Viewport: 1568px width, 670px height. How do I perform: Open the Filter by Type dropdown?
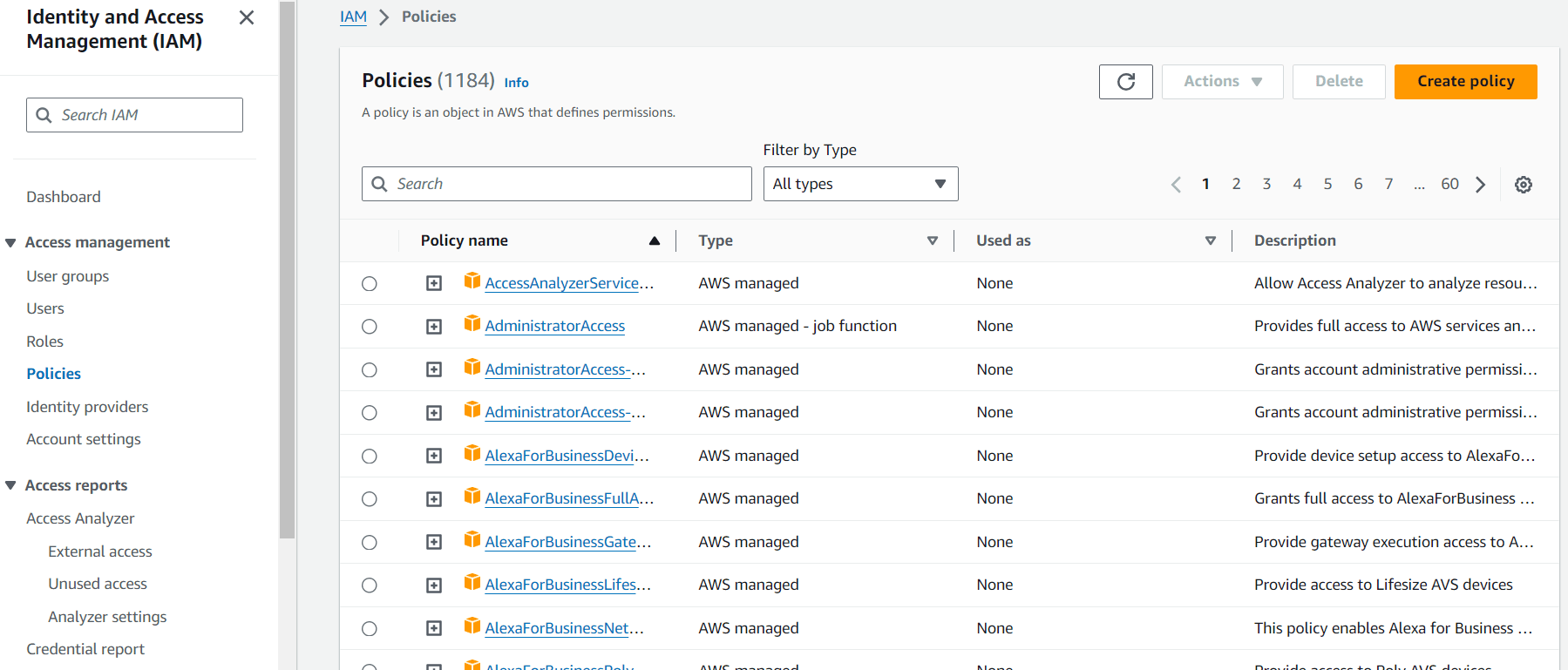tap(860, 184)
